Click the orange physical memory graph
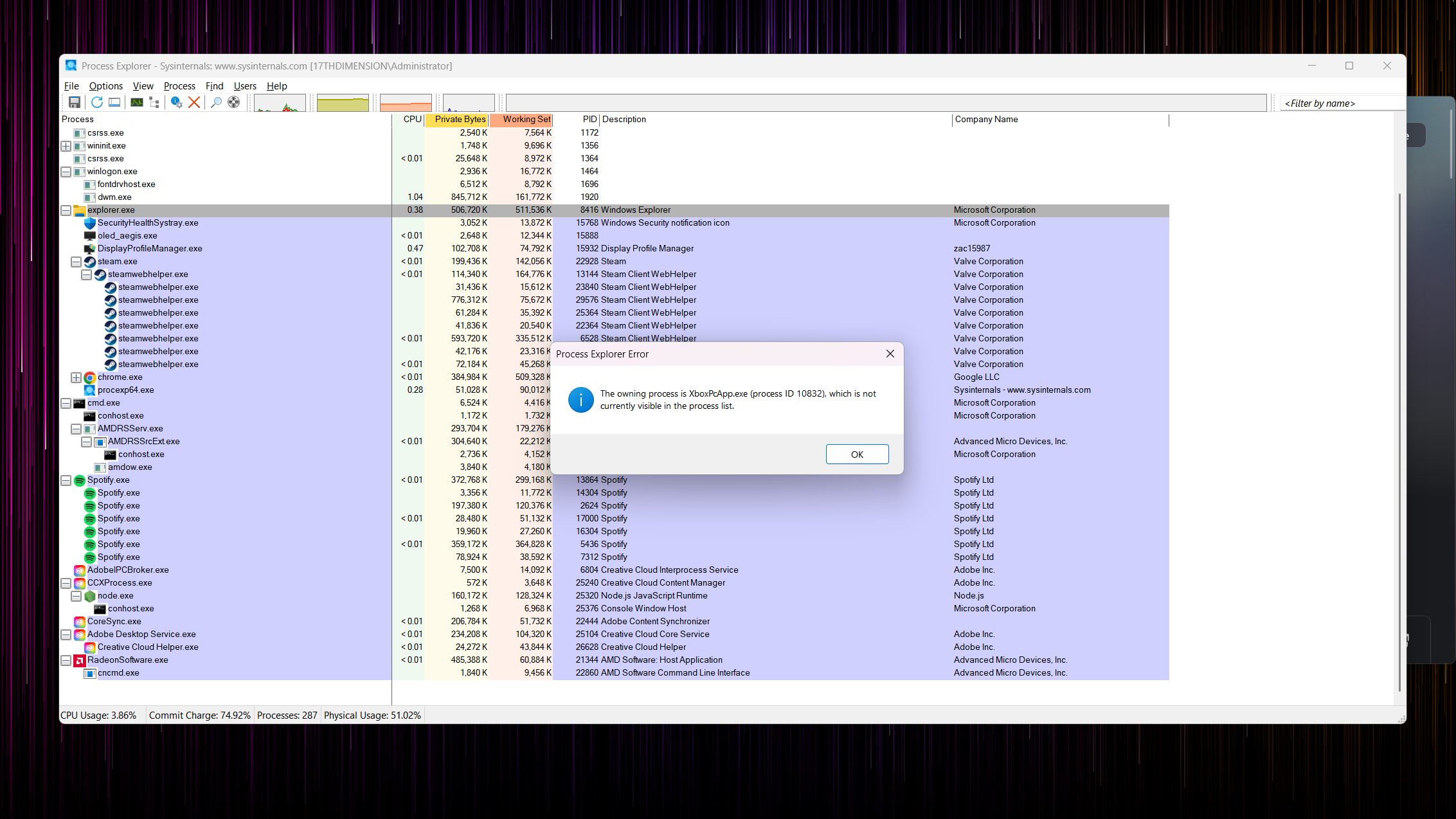 coord(406,103)
